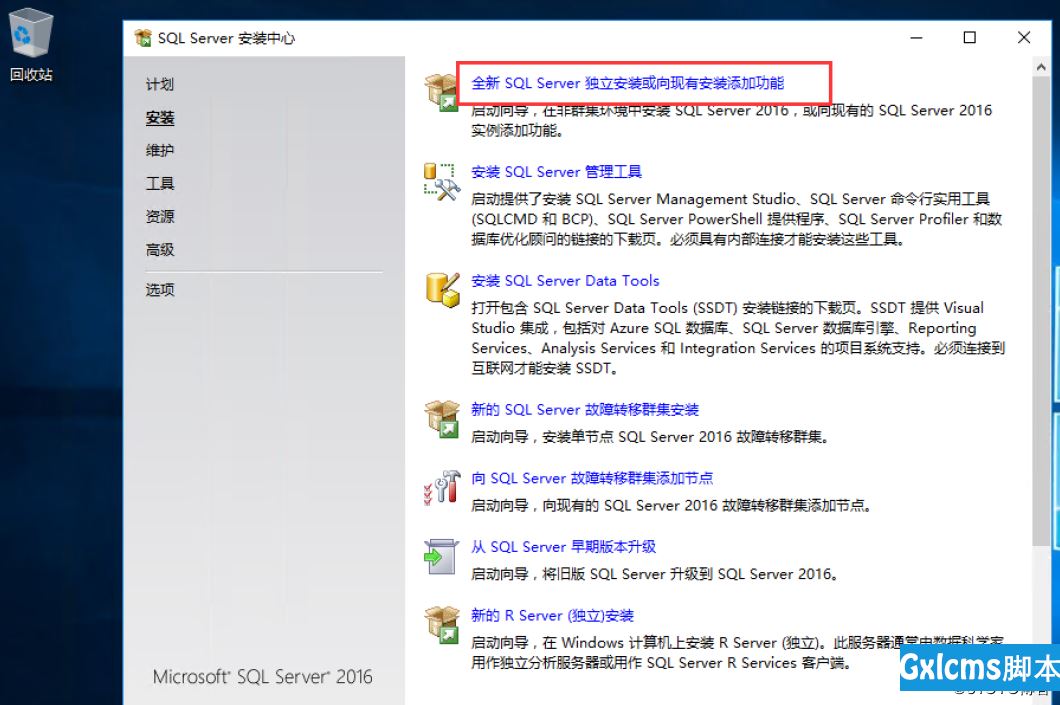The height and width of the screenshot is (705, 1060).
Task: Switch to the 选项 page
Action: coord(160,290)
